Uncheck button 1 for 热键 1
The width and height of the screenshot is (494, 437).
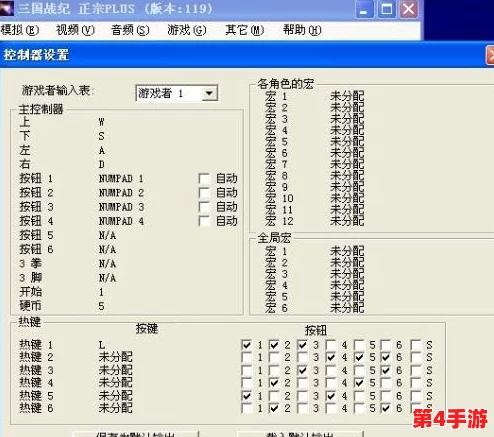[246, 345]
